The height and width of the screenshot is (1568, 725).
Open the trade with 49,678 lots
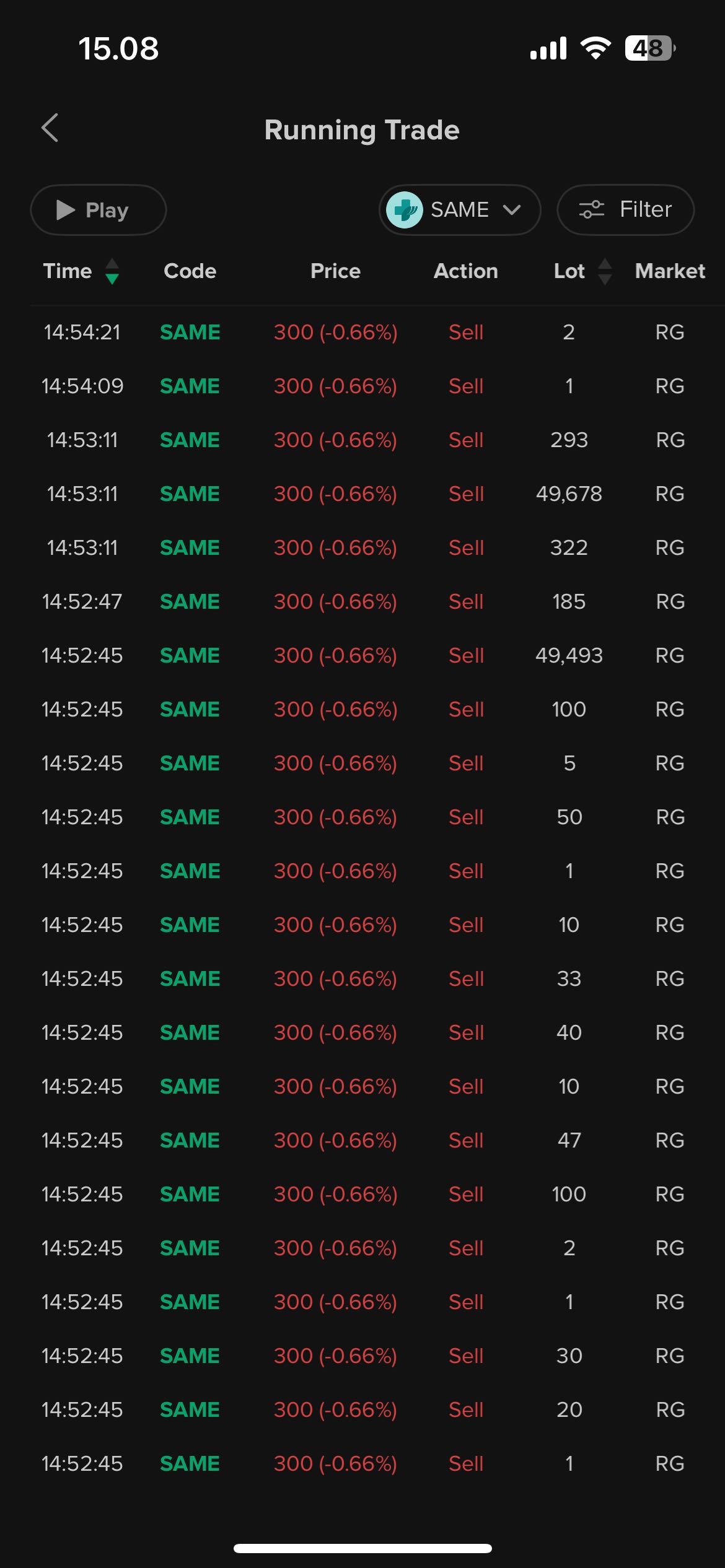[x=569, y=494]
